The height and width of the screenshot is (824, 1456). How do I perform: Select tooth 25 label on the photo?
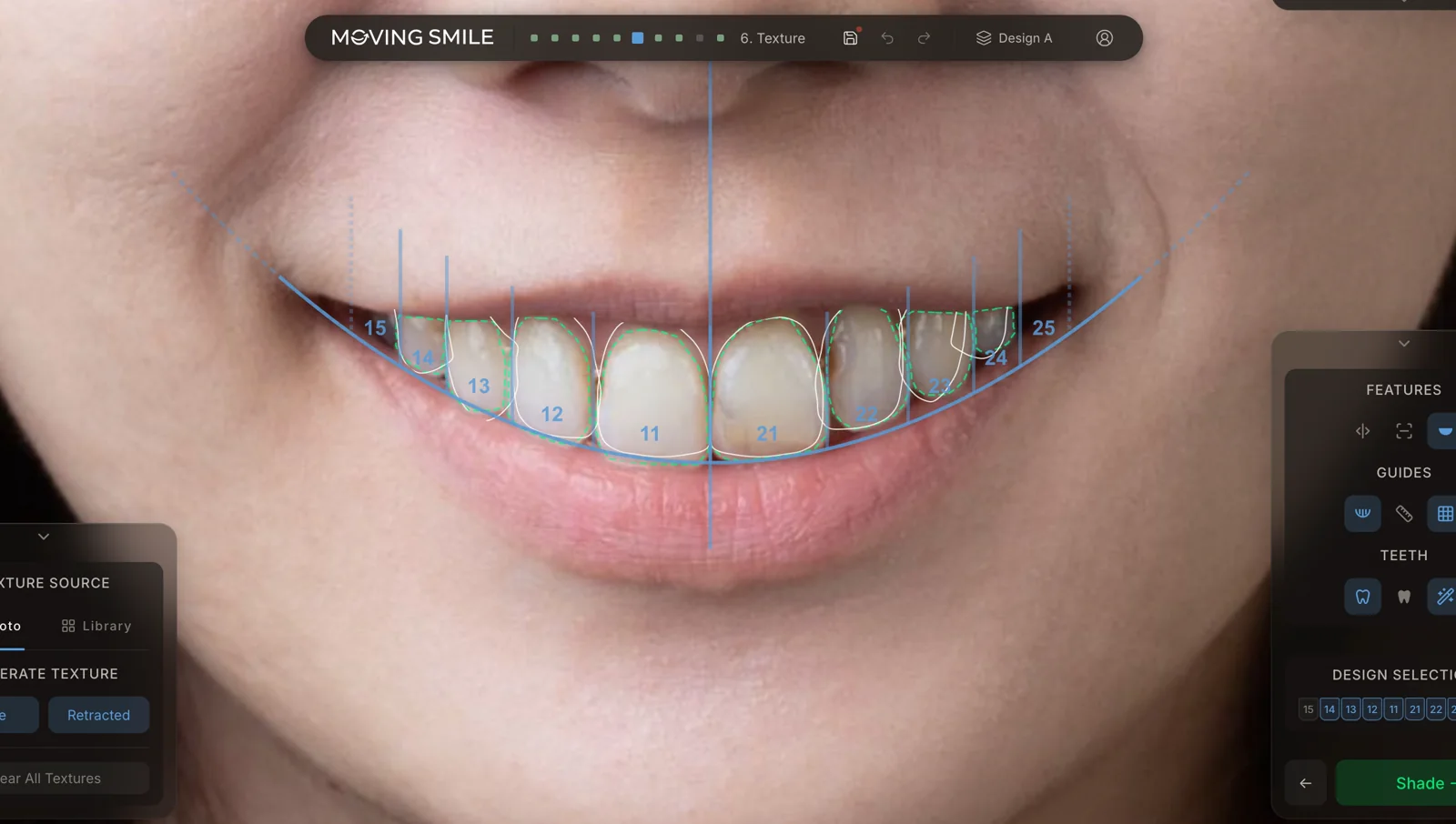pos(1044,327)
